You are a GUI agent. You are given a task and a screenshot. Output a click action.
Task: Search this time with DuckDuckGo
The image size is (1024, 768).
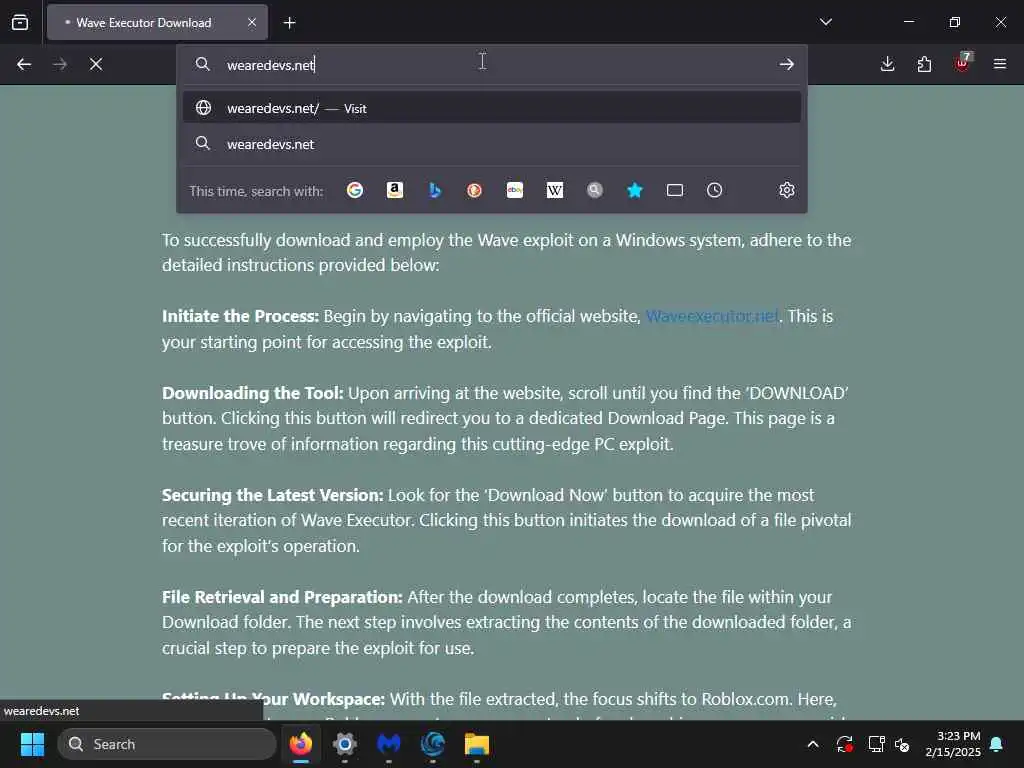pyautogui.click(x=475, y=190)
